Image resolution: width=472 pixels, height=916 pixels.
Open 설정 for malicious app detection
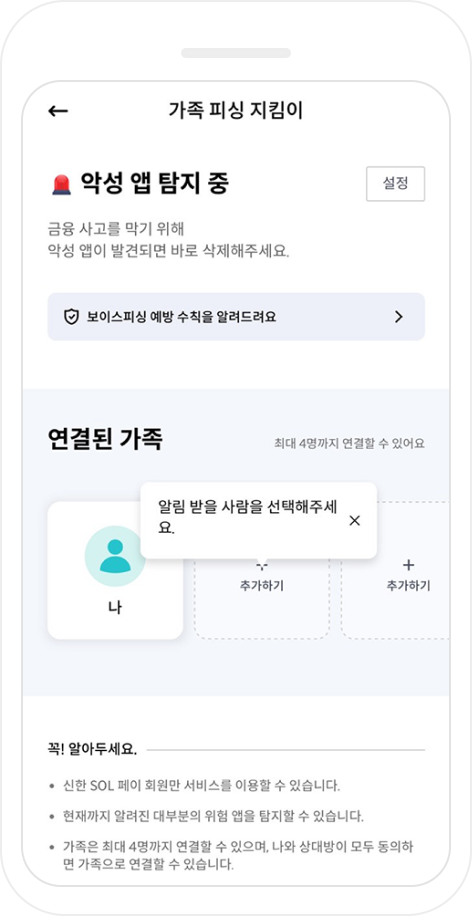(395, 184)
